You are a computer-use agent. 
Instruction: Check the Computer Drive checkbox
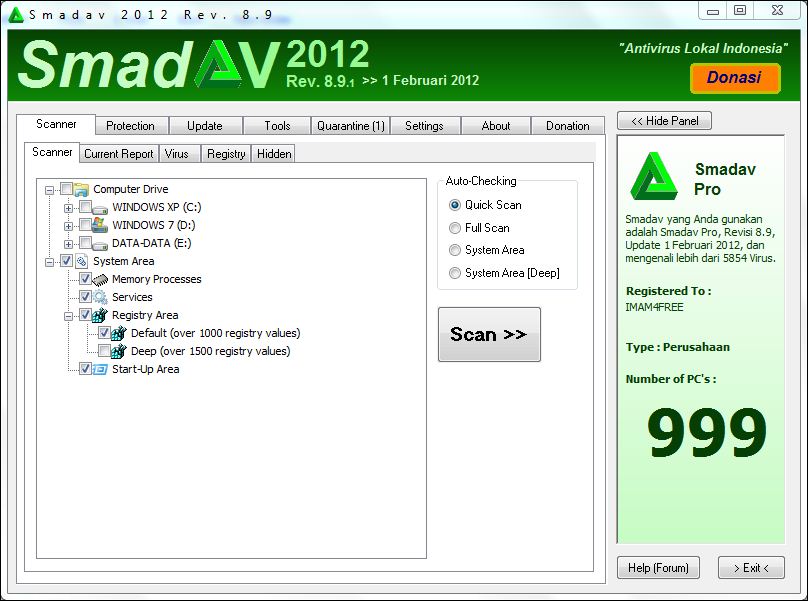(x=66, y=189)
